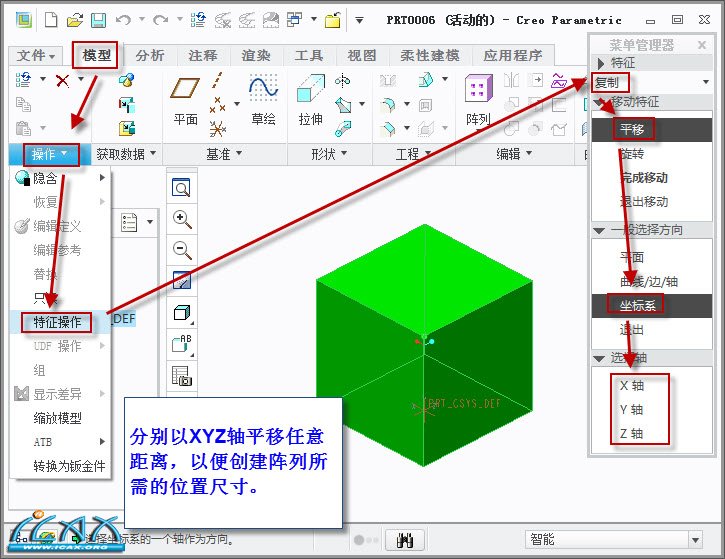Viewport: 725px width, 559px height.
Task: Click the coordinate system icon
Action: [x=217, y=128]
